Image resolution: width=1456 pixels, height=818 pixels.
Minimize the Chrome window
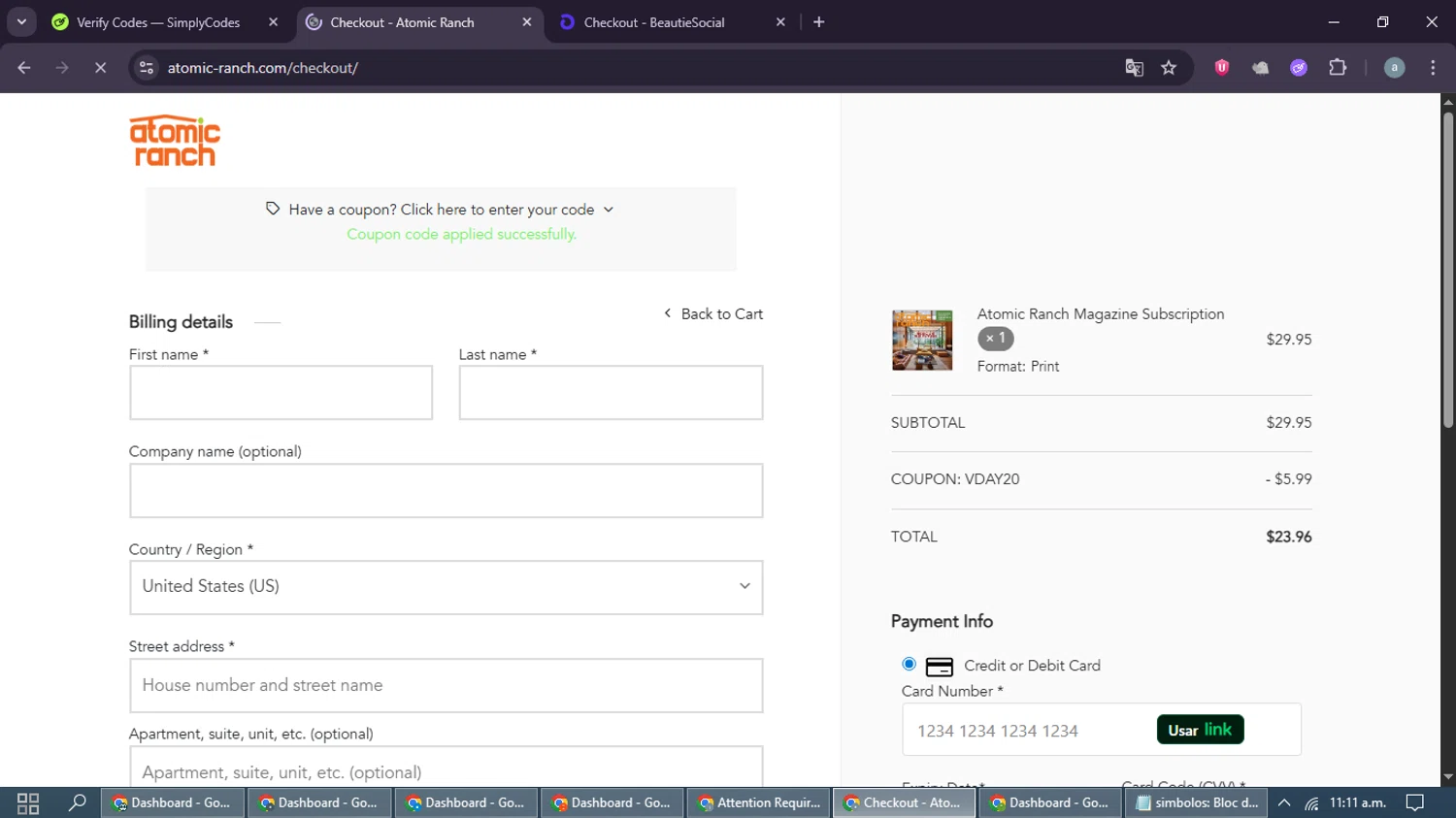click(1334, 21)
